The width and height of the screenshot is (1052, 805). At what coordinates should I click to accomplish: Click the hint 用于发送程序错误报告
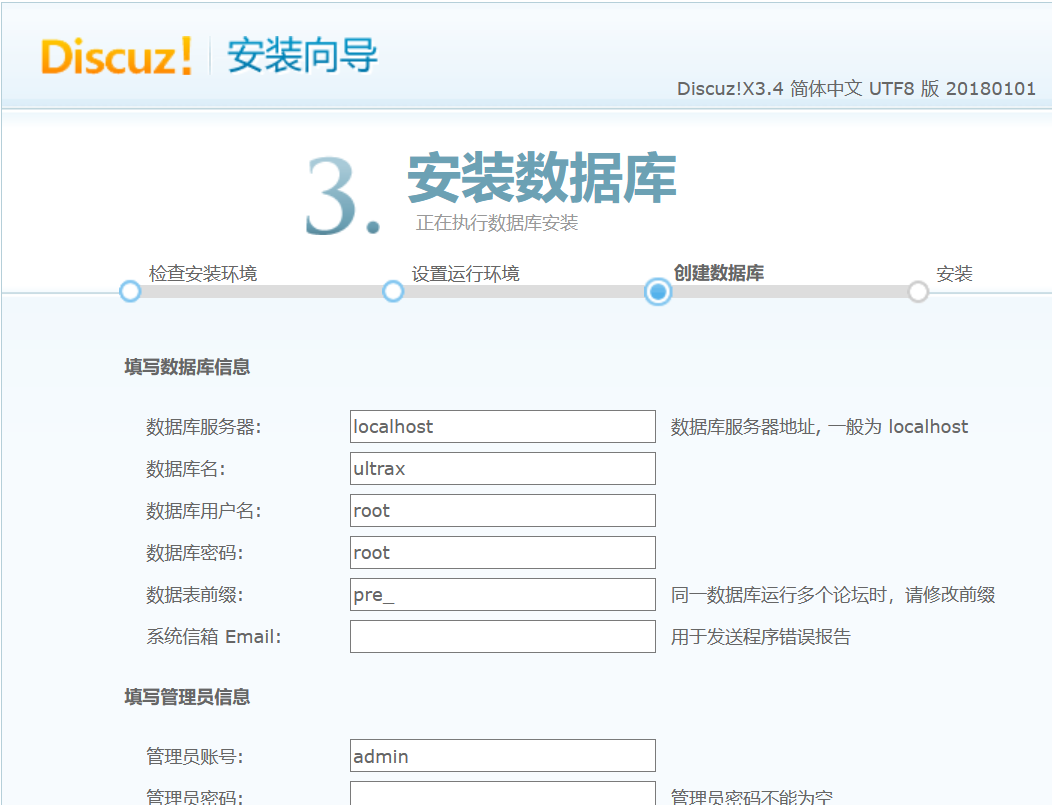(761, 637)
